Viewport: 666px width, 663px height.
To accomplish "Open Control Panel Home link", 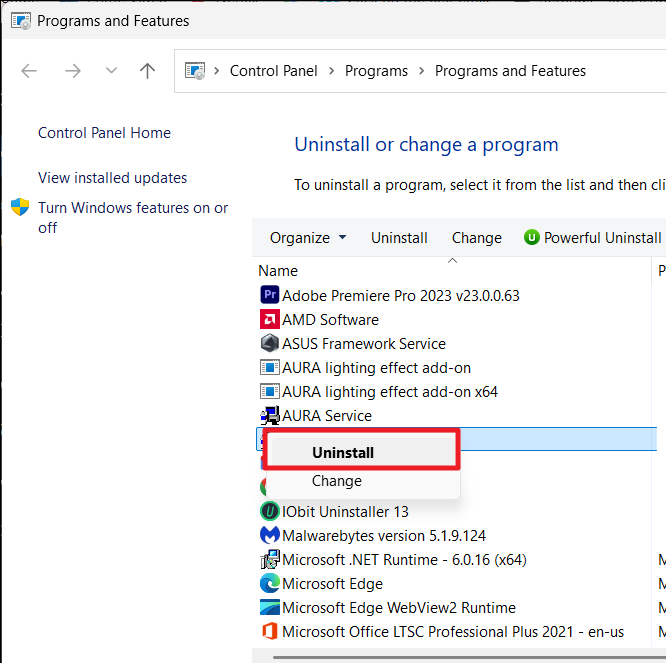I will pos(104,133).
